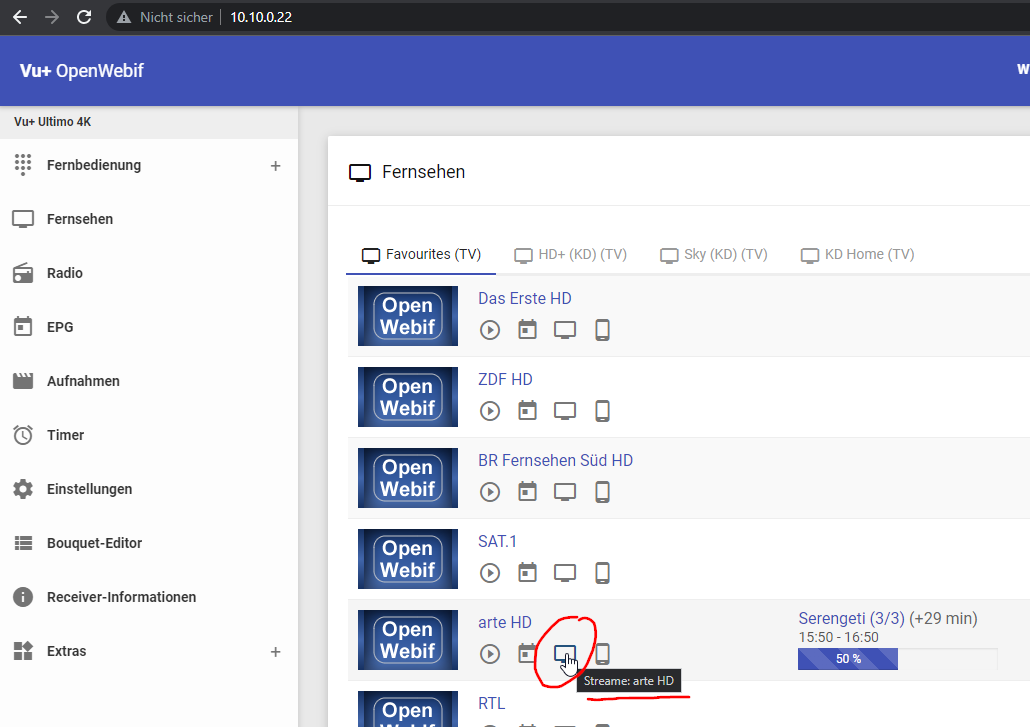This screenshot has width=1030, height=727.
Task: Zap to ZDF HD via play icon
Action: coord(490,411)
